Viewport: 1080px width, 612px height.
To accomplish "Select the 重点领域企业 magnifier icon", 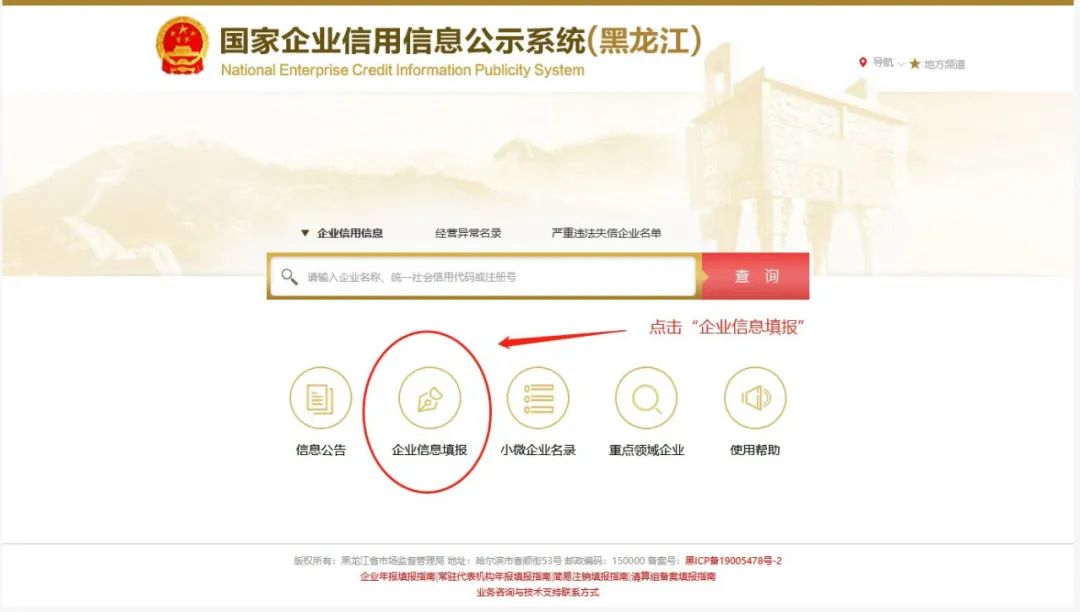I will tap(646, 398).
